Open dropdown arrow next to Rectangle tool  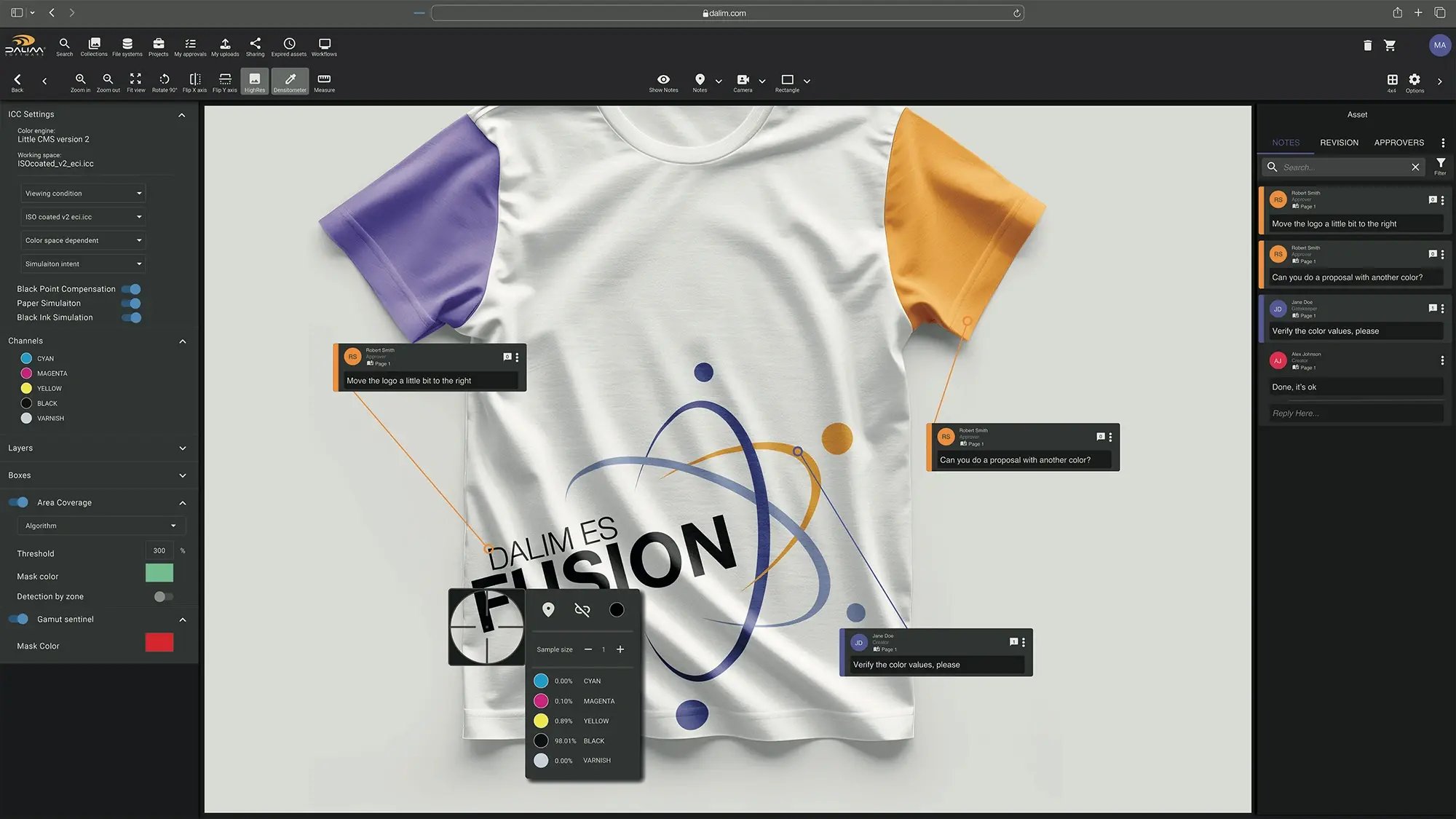coord(807,82)
